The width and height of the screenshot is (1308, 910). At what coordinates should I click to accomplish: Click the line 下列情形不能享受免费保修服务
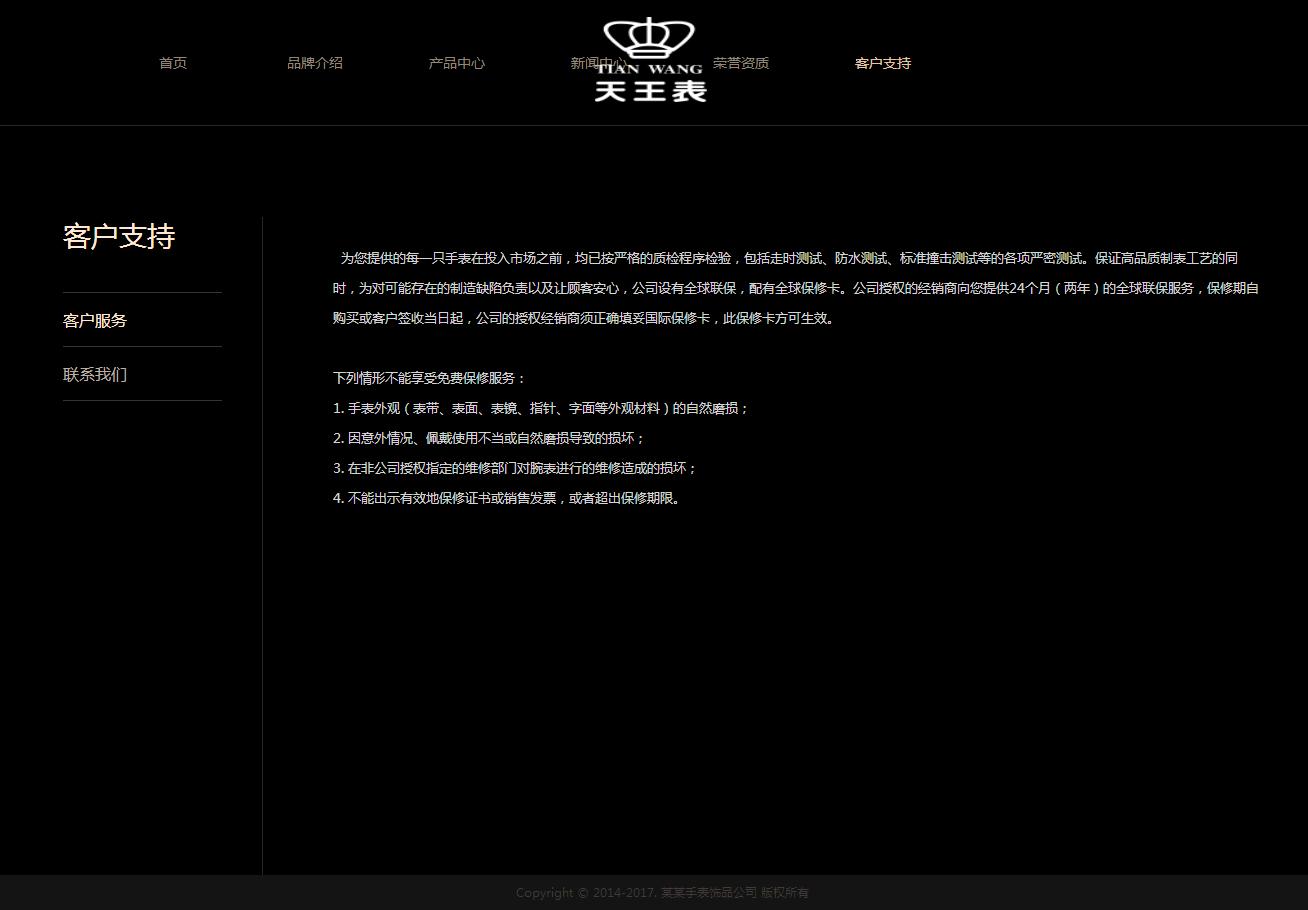(x=429, y=378)
